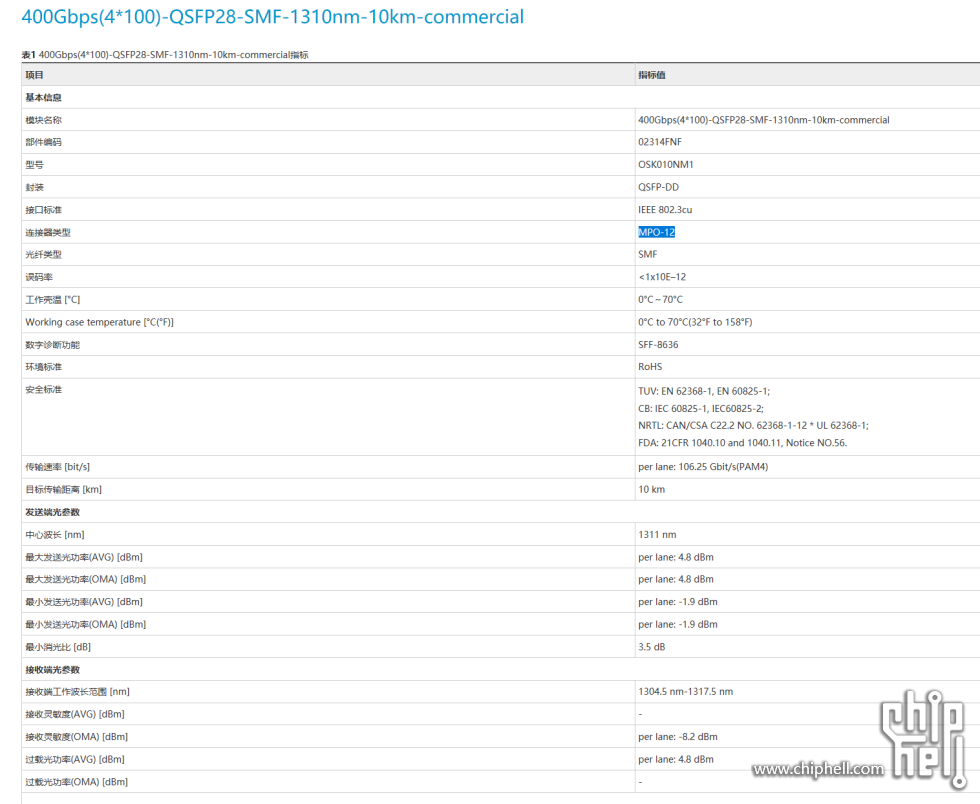Click the 安全标准 row label
980x804 pixels.
point(44,390)
